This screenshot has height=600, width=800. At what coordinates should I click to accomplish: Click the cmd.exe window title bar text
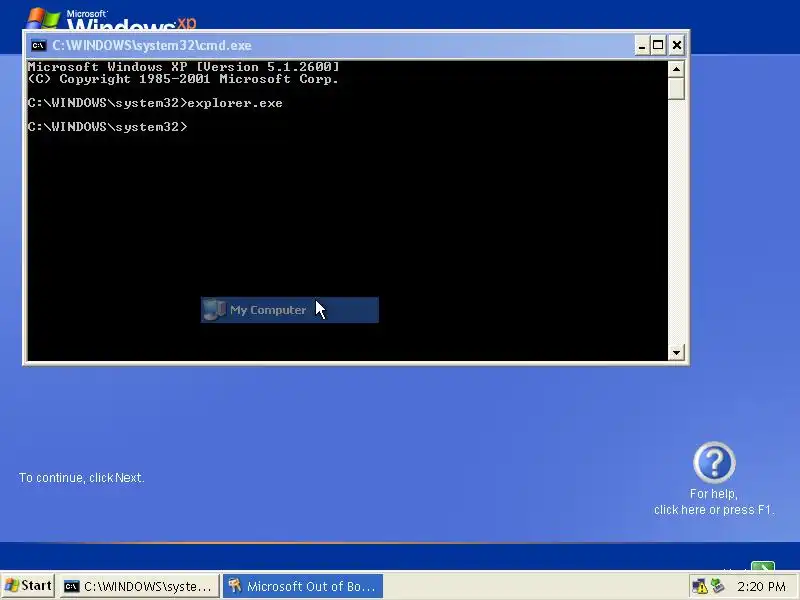(x=152, y=45)
